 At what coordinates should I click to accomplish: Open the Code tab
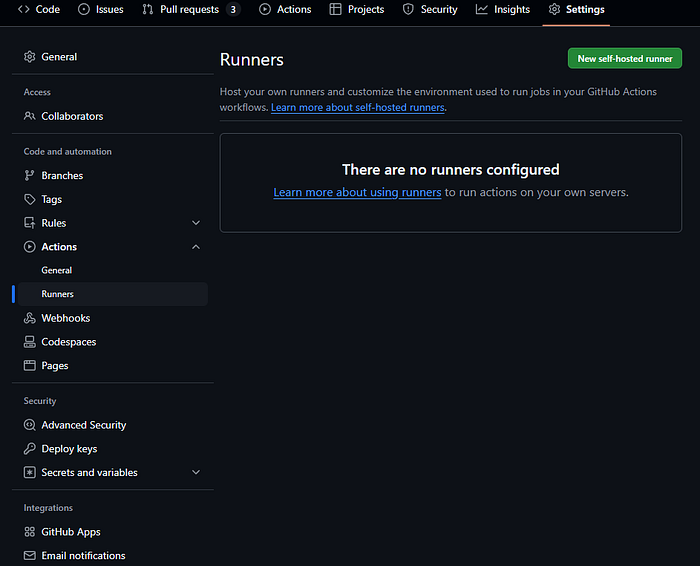click(39, 9)
